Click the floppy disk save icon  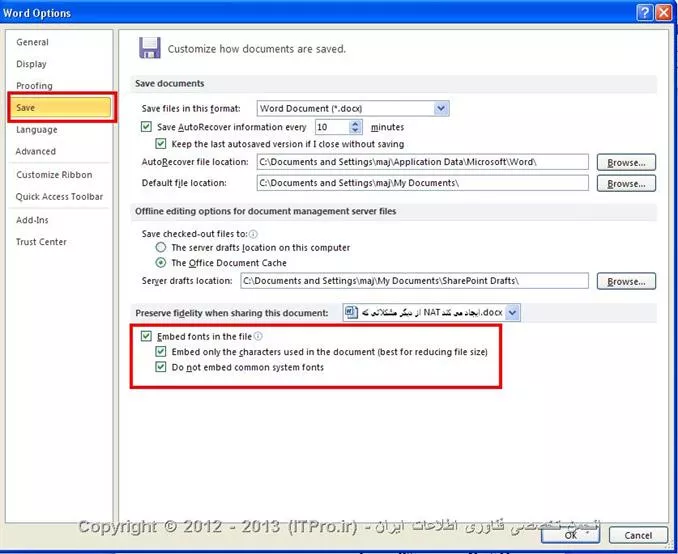tap(150, 48)
